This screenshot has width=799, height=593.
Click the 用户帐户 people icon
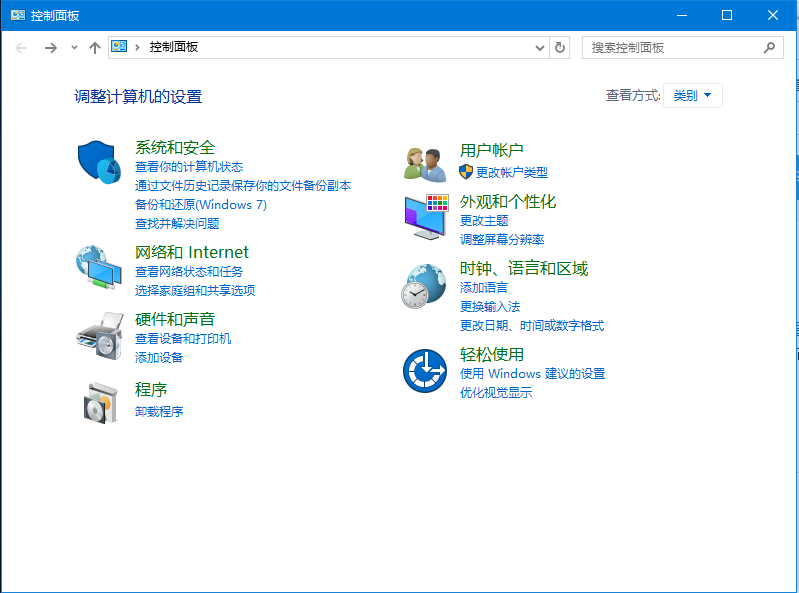[424, 162]
